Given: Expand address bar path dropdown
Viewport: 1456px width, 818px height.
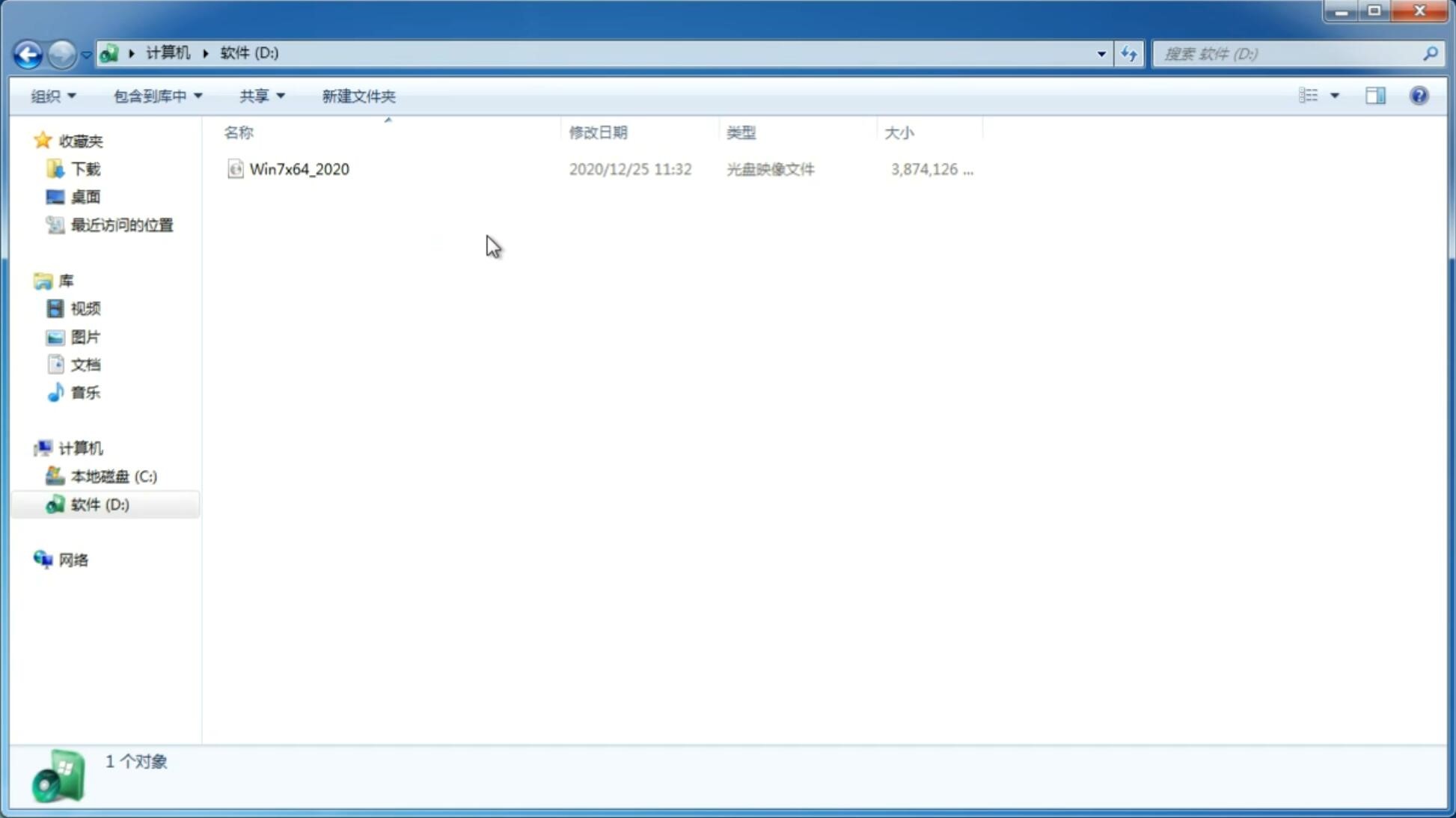Looking at the screenshot, I should click(x=1100, y=53).
